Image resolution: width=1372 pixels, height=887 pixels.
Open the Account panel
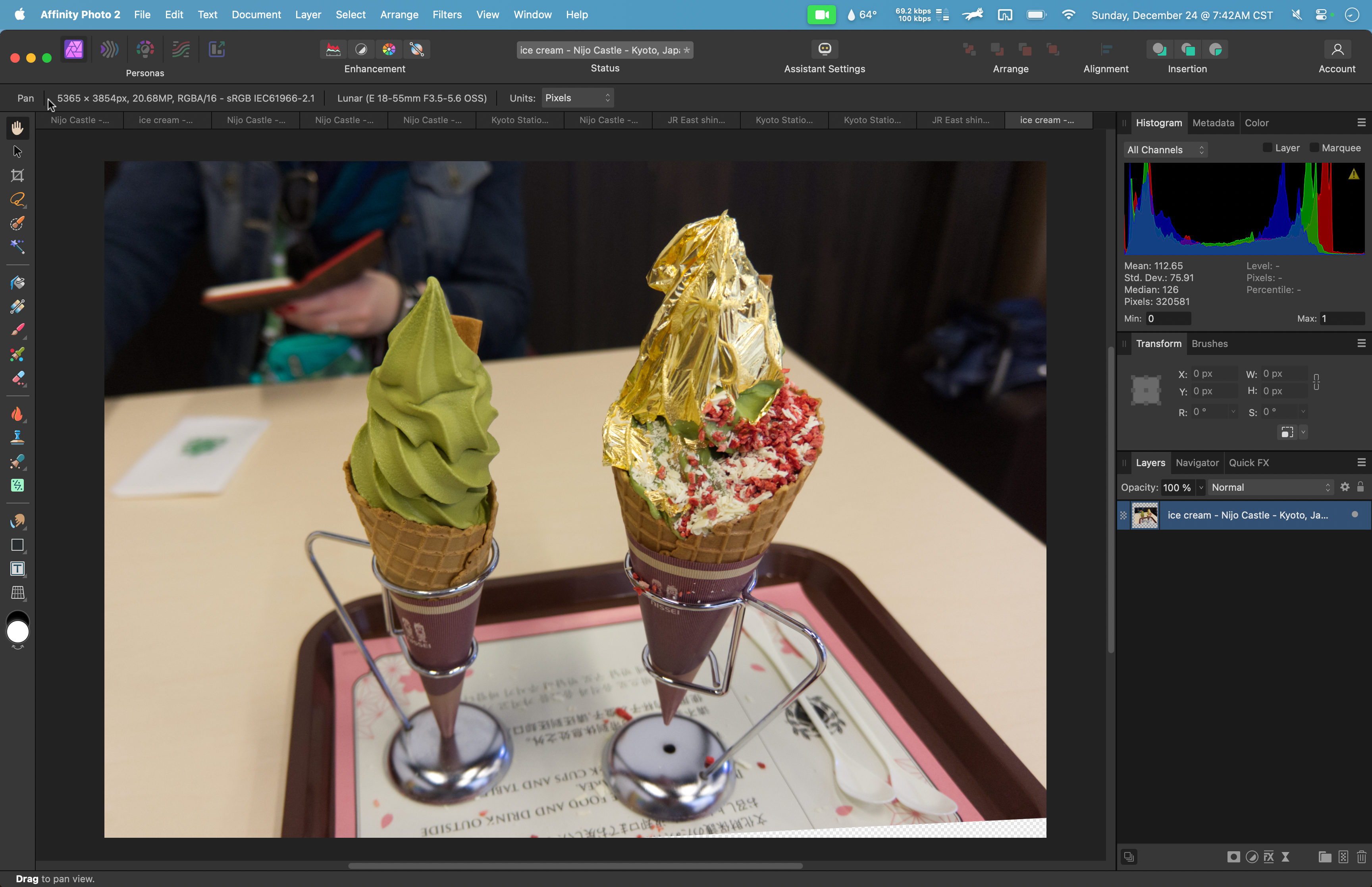1337,49
